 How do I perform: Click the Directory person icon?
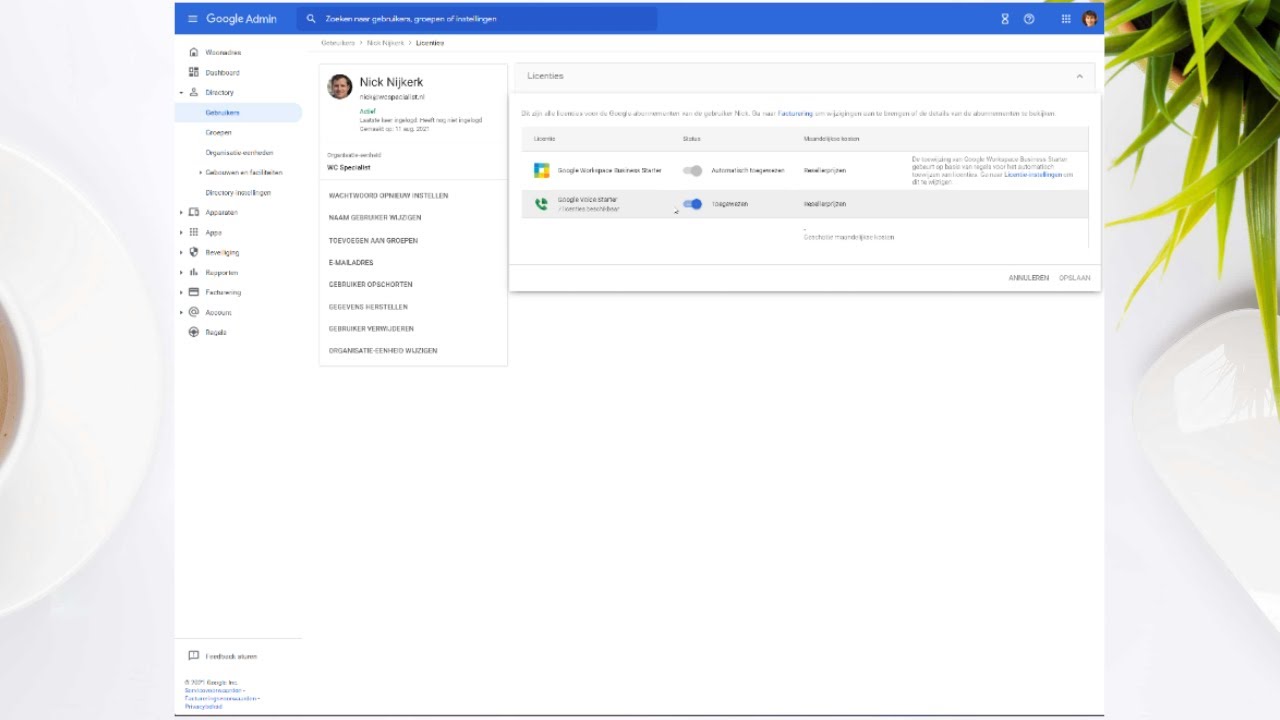pyautogui.click(x=194, y=92)
